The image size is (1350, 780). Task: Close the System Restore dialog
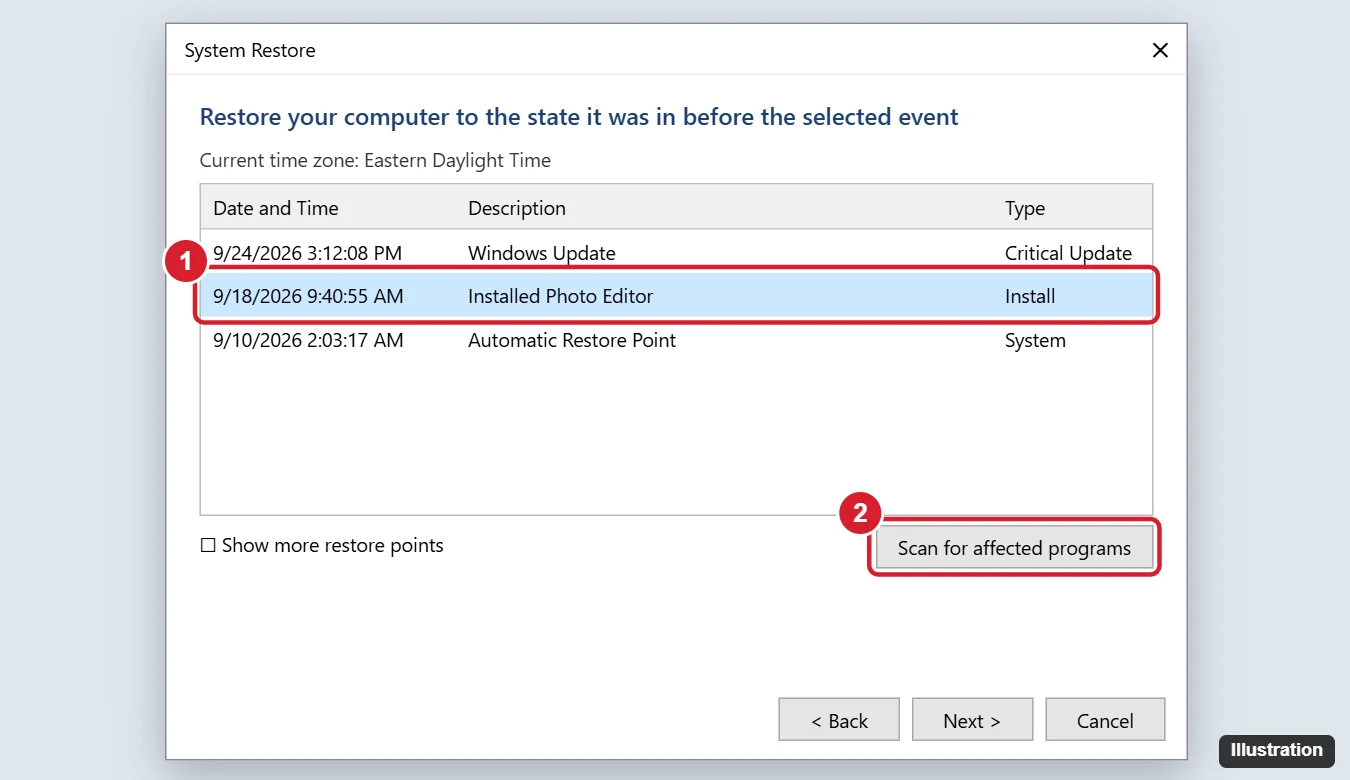1160,50
